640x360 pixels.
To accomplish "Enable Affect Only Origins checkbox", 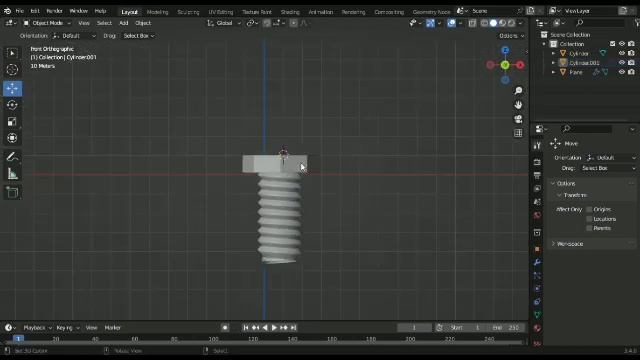I will (589, 209).
